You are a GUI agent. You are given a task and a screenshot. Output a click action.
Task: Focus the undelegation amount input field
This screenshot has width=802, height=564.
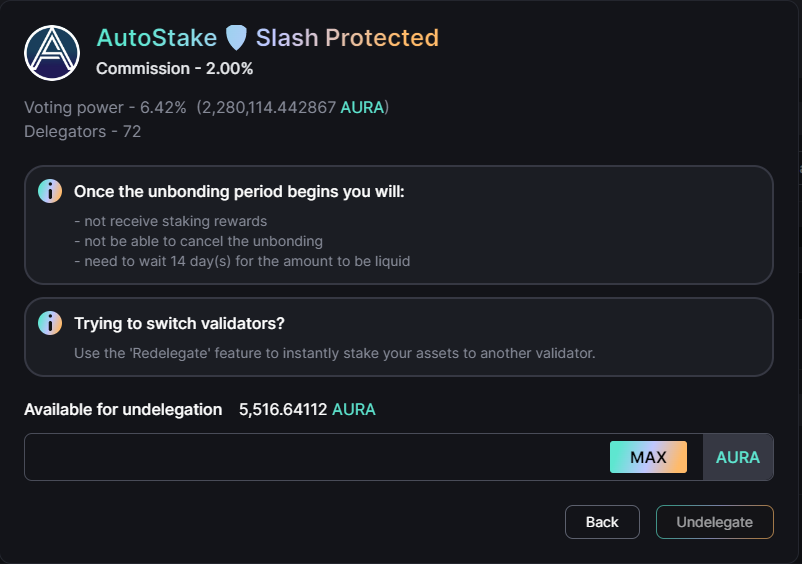(x=316, y=457)
